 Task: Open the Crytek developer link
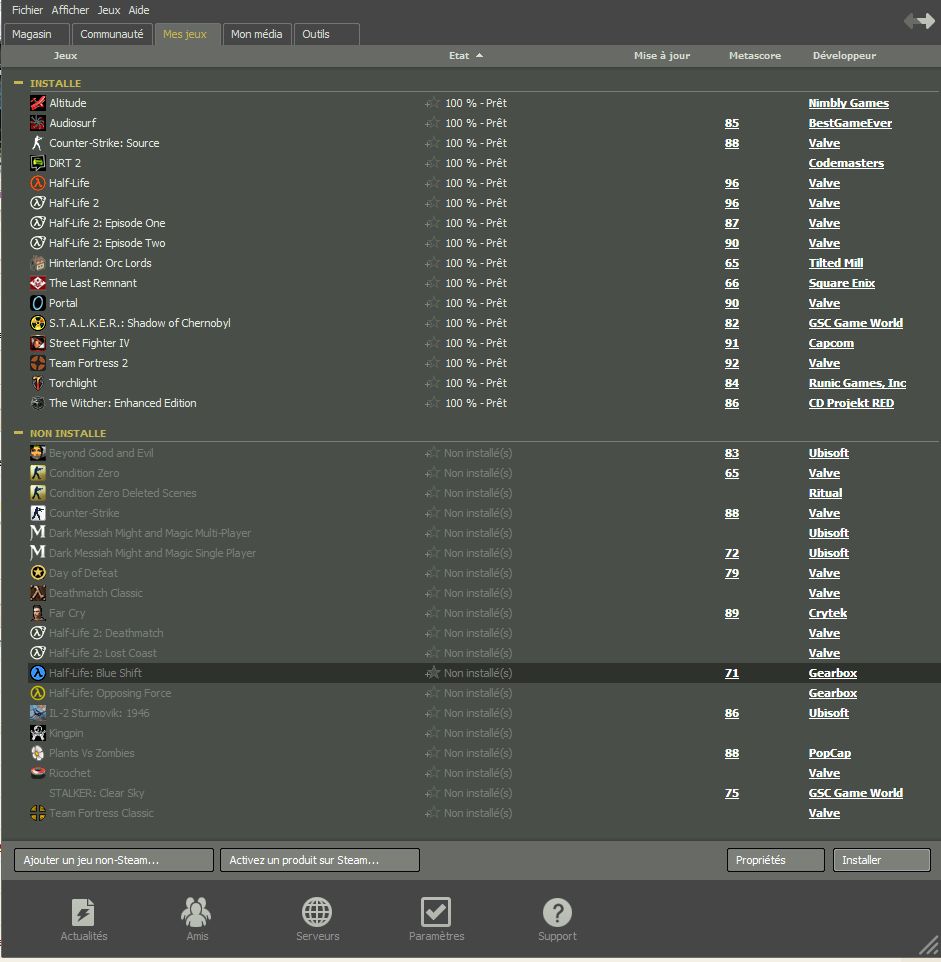point(828,613)
